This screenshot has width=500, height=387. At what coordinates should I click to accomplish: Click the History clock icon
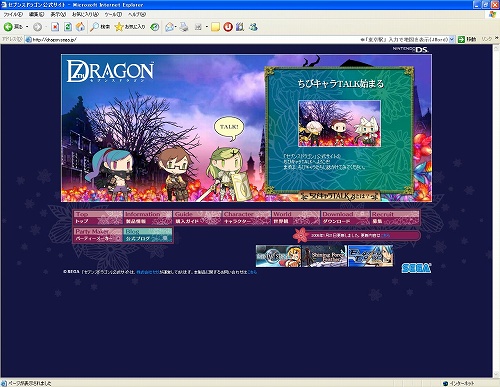click(x=154, y=27)
